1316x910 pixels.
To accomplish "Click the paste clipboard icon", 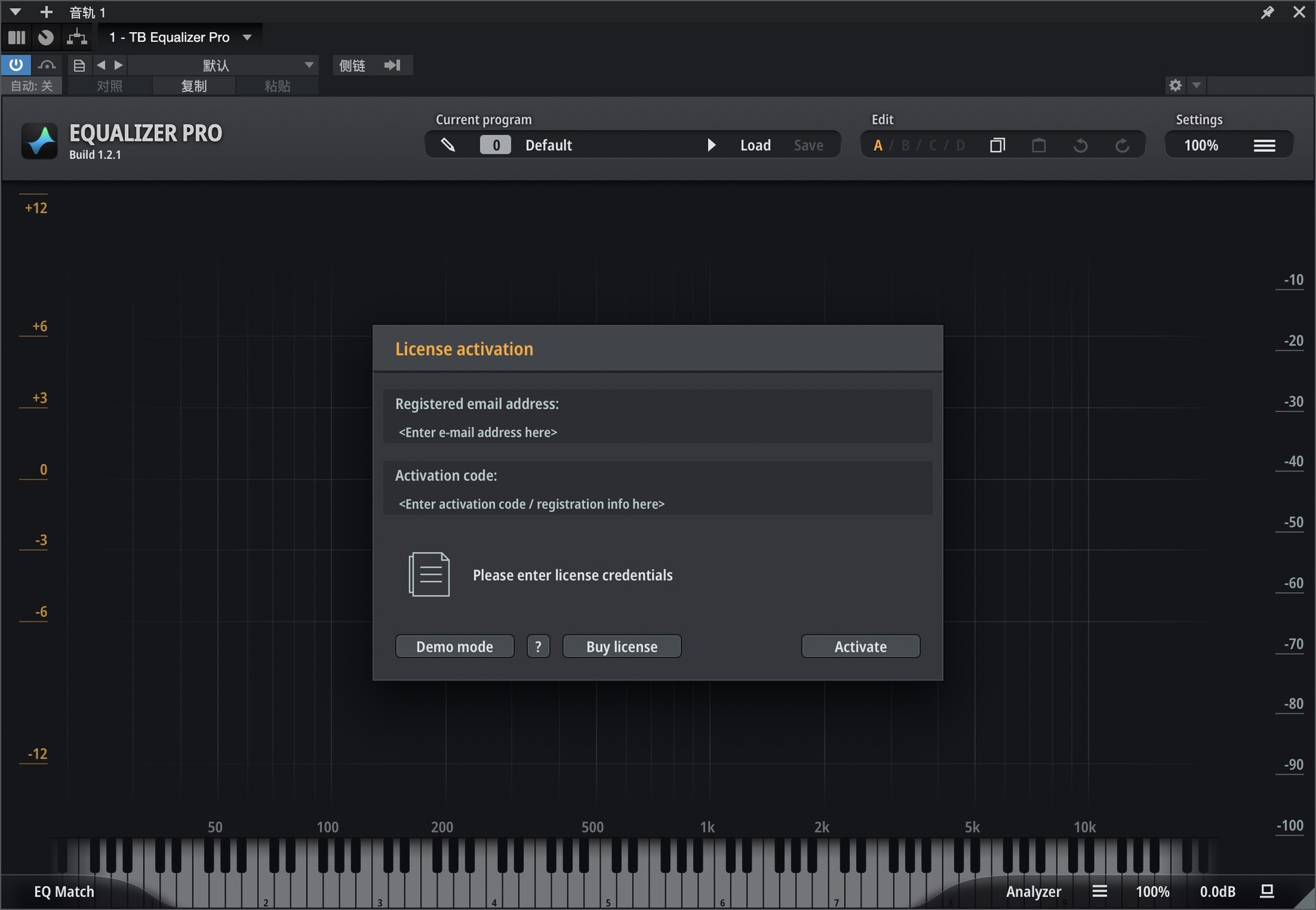I will coord(1039,145).
